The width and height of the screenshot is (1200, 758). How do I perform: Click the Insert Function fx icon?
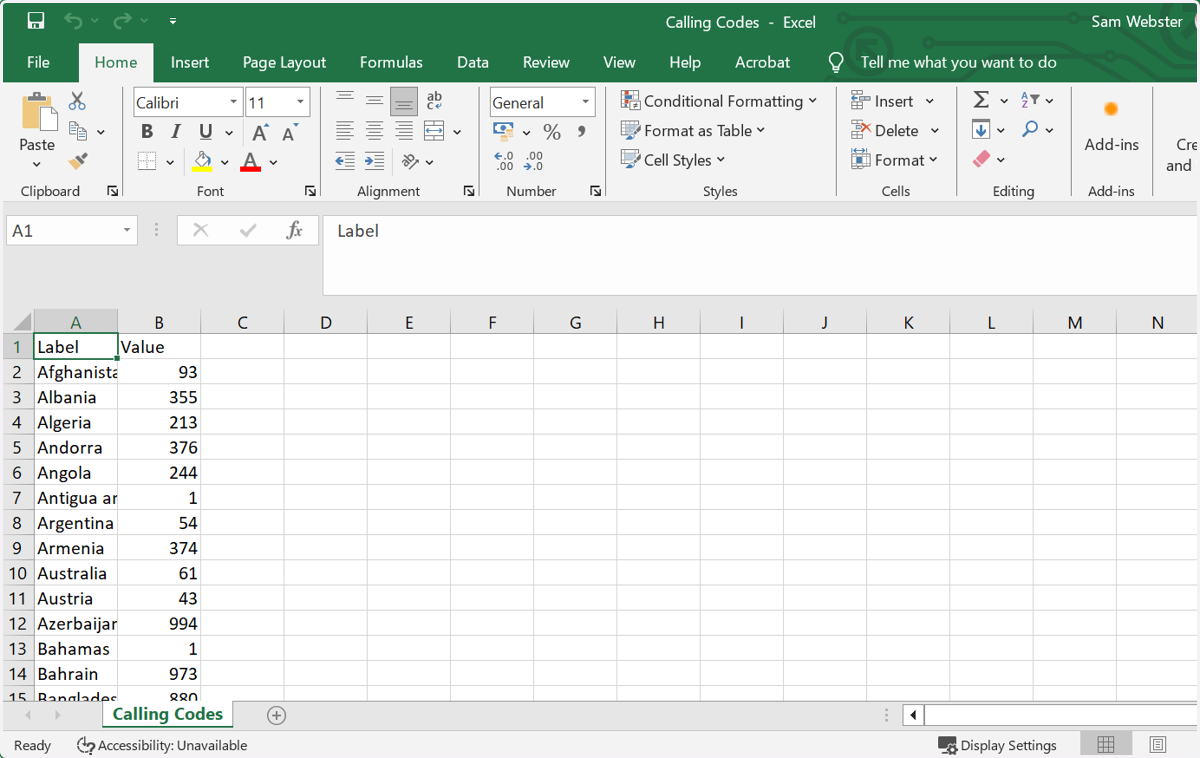[294, 231]
